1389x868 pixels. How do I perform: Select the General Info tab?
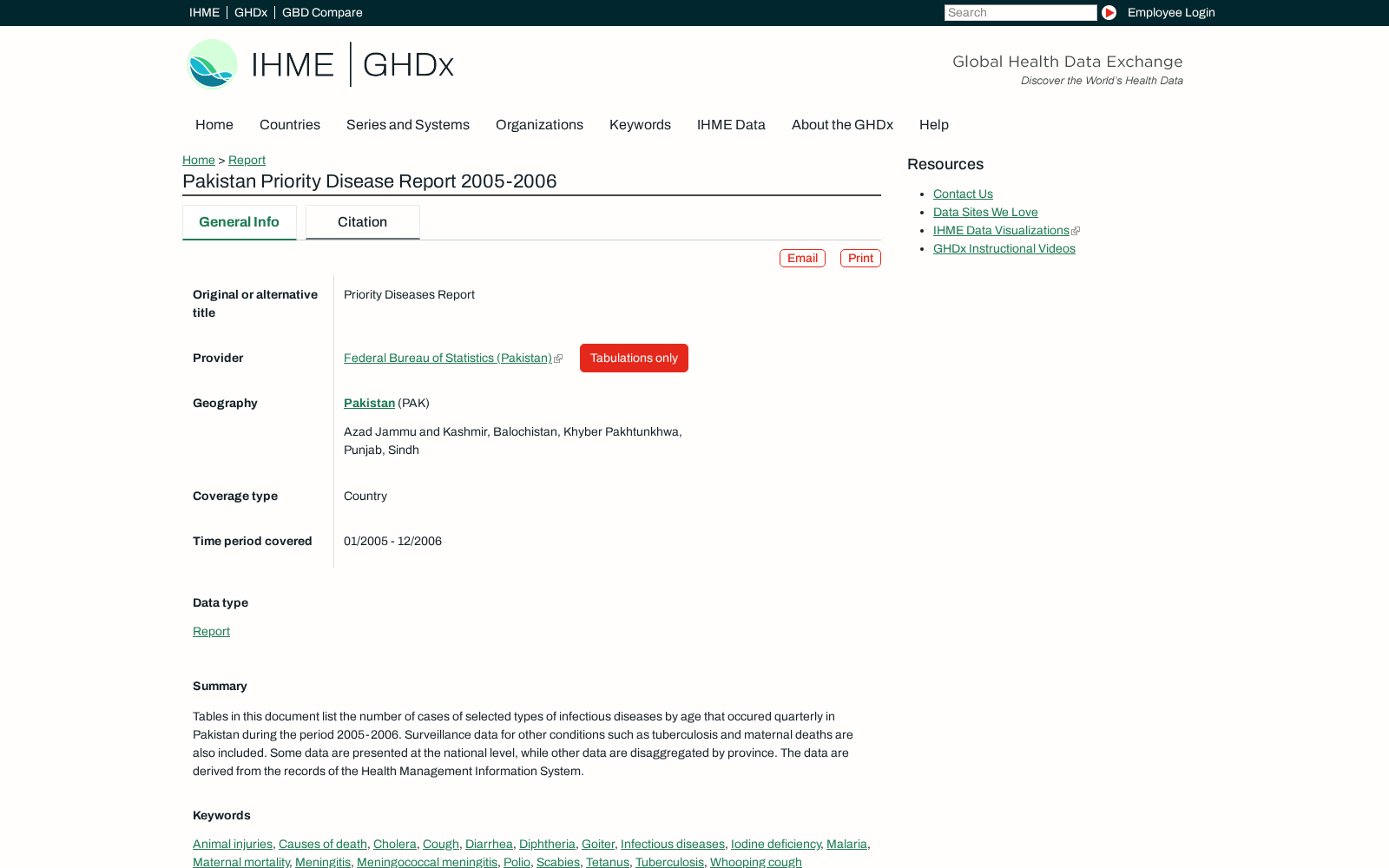239,222
